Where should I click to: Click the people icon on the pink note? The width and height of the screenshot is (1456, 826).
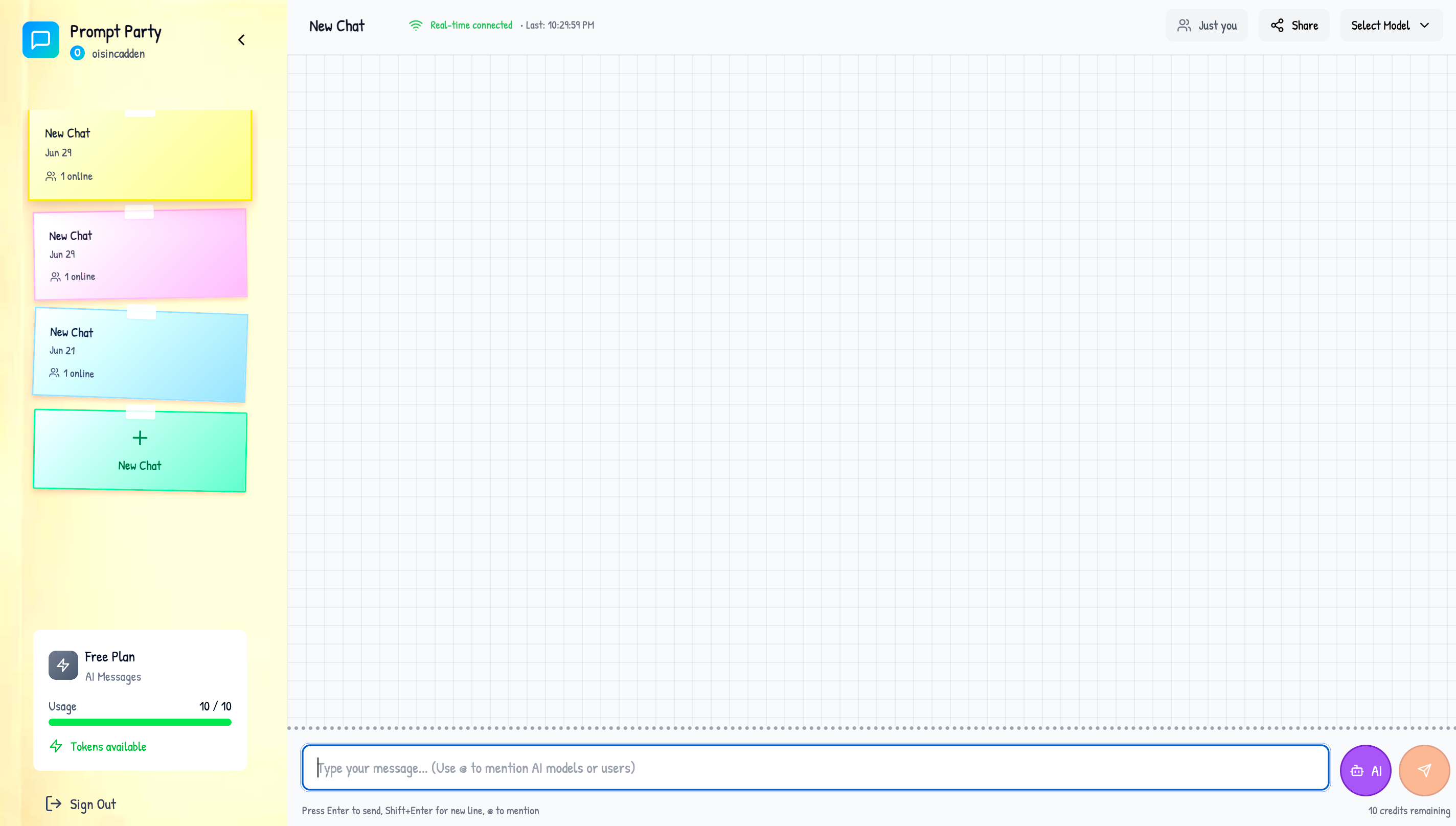[55, 277]
